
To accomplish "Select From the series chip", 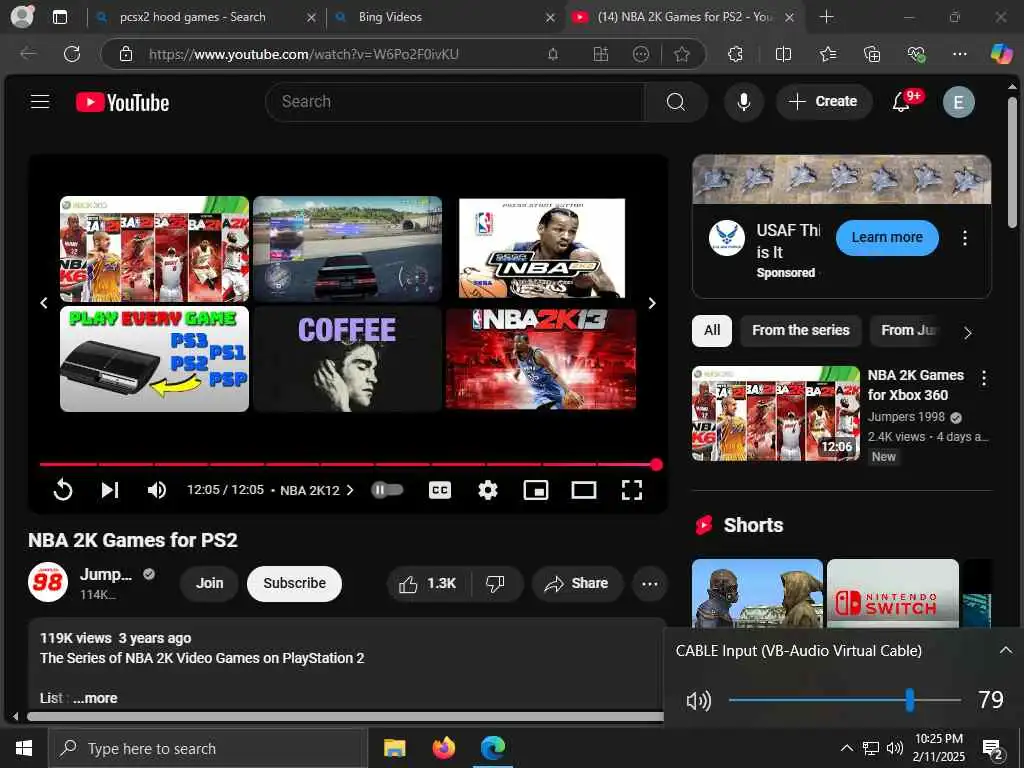I will coord(801,330).
